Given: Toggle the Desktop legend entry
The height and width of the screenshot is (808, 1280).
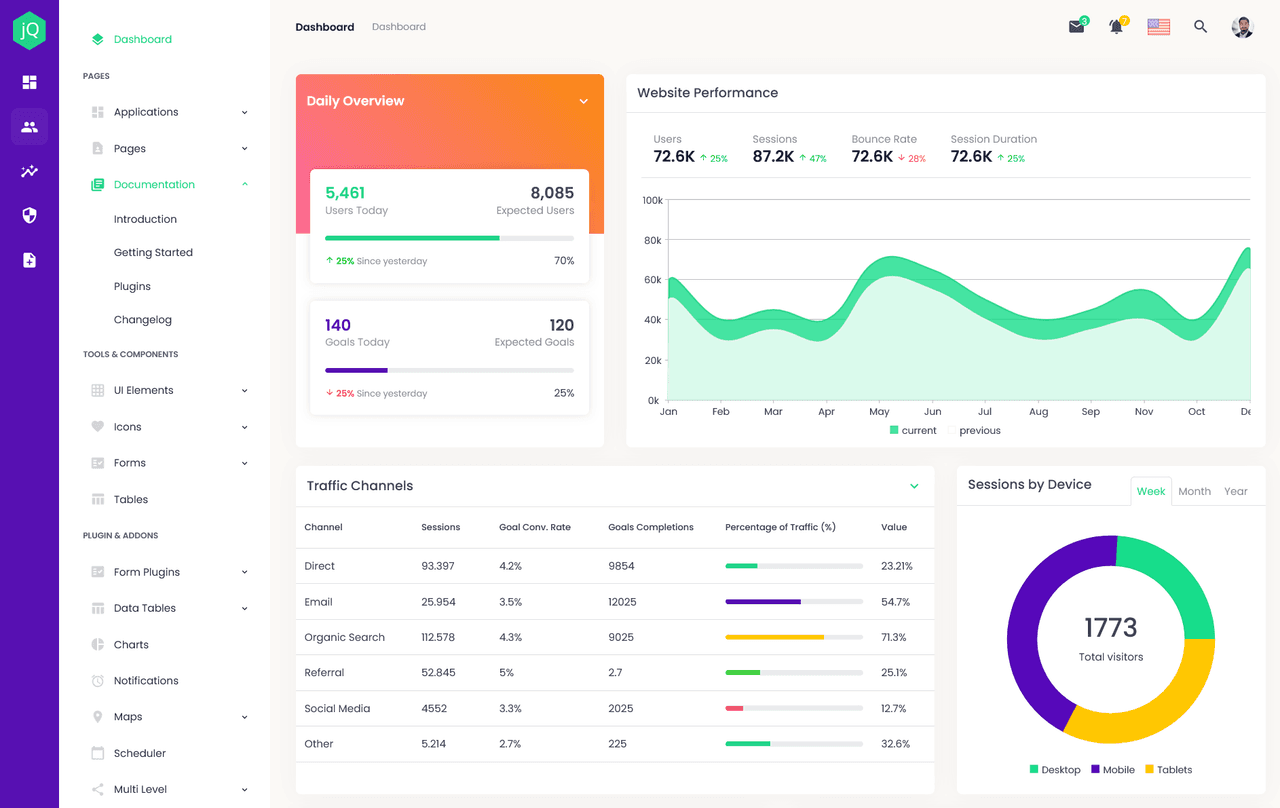Looking at the screenshot, I should (1055, 769).
